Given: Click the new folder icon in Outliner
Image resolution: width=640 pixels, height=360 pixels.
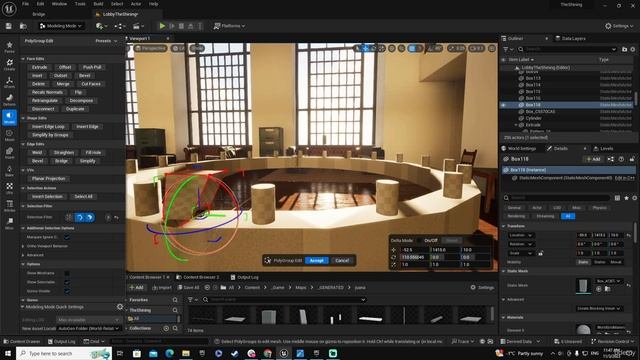Looking at the screenshot, I should [x=624, y=49].
